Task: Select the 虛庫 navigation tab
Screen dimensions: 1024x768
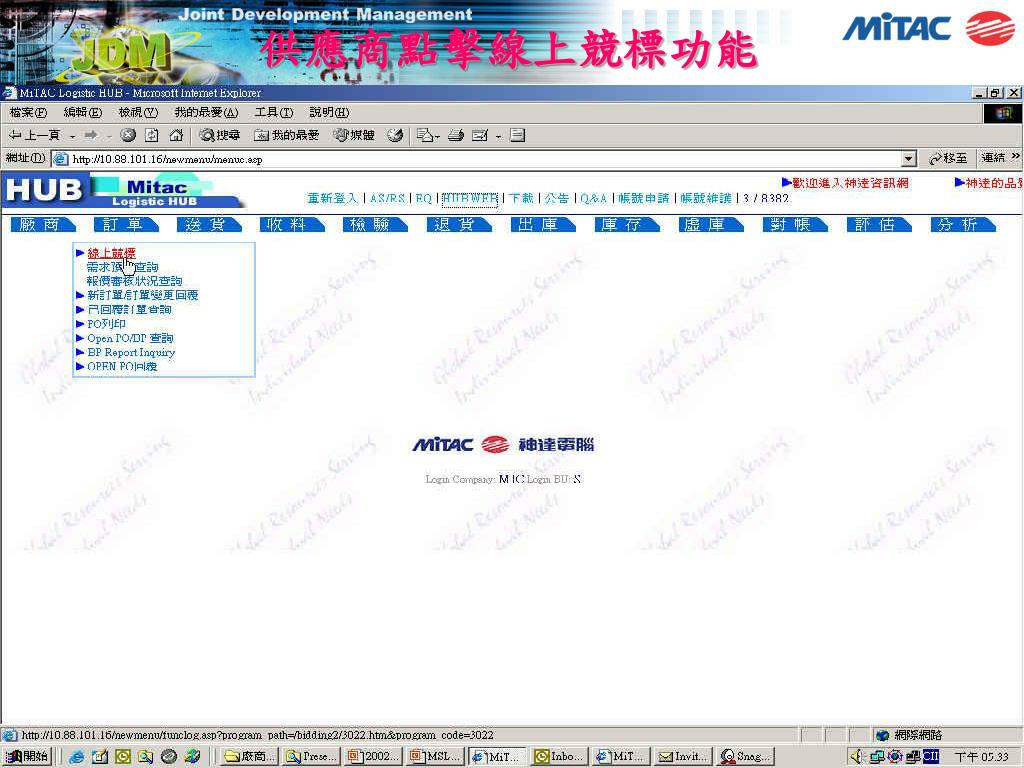Action: (x=711, y=225)
